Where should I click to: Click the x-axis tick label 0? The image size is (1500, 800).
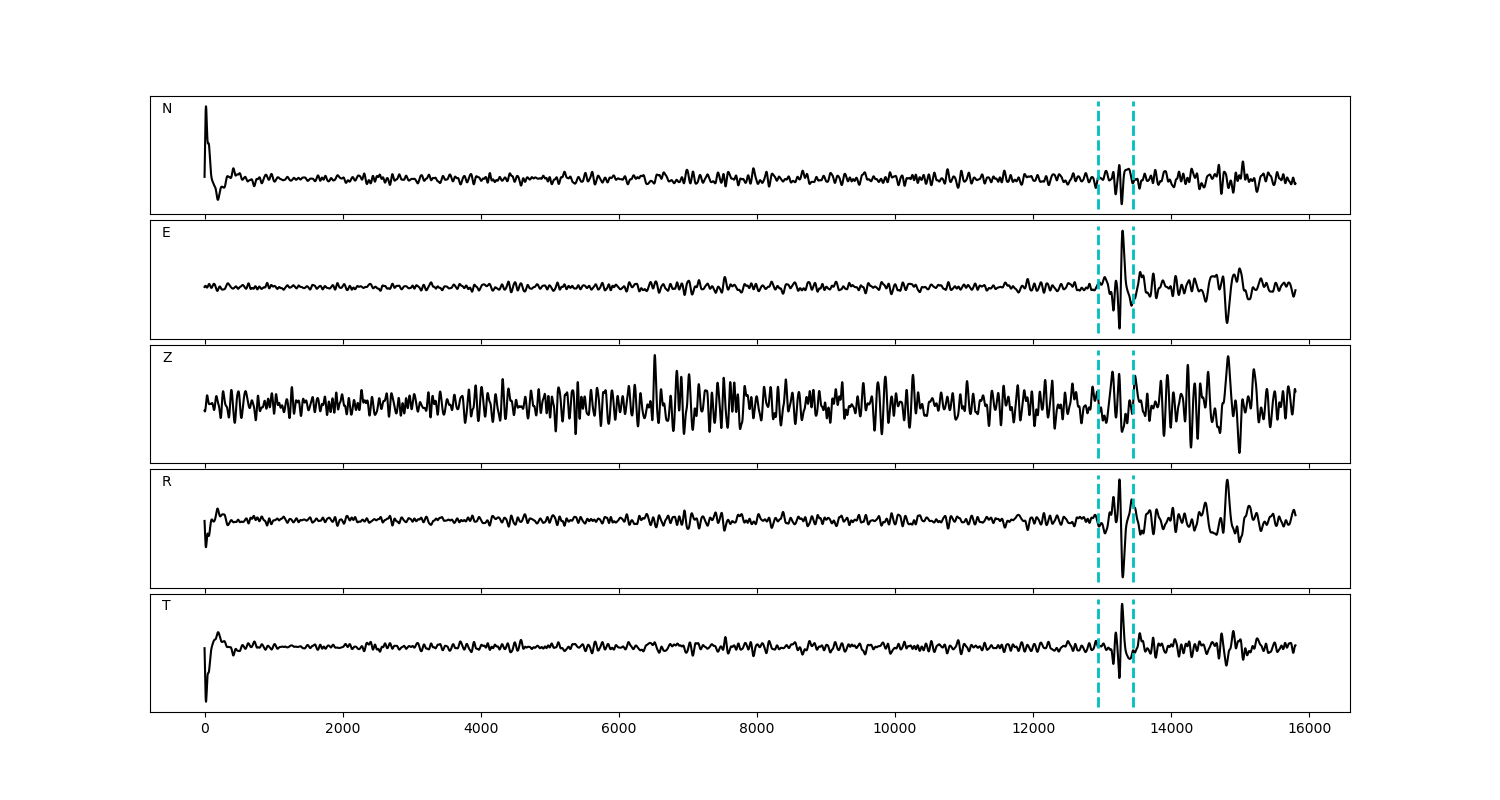205,730
